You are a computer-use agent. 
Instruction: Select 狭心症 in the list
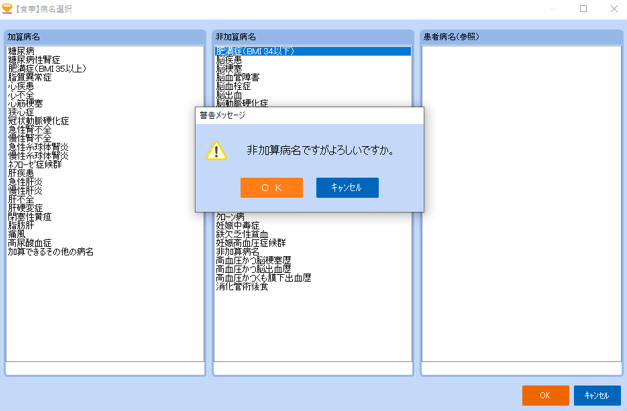click(x=21, y=112)
